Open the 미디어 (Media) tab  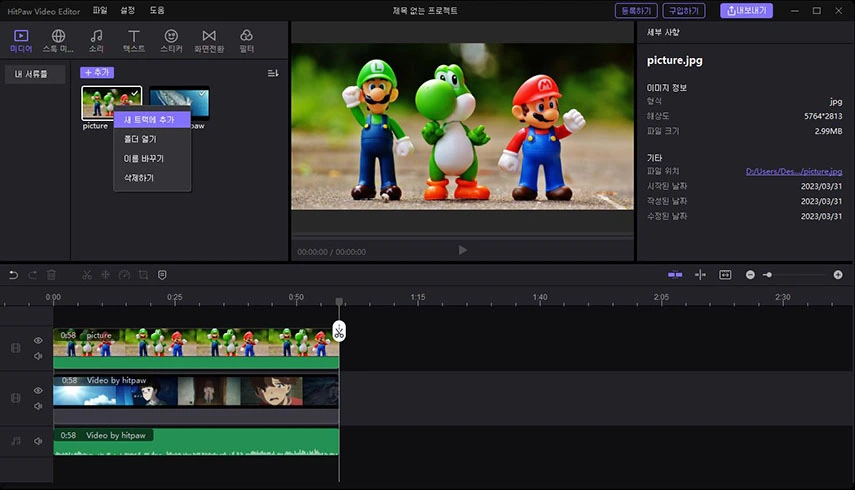pyautogui.click(x=21, y=41)
